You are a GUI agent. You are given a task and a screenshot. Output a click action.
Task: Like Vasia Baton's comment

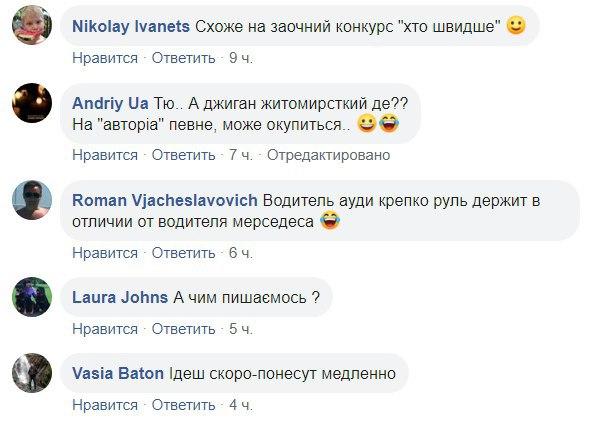(x=104, y=404)
